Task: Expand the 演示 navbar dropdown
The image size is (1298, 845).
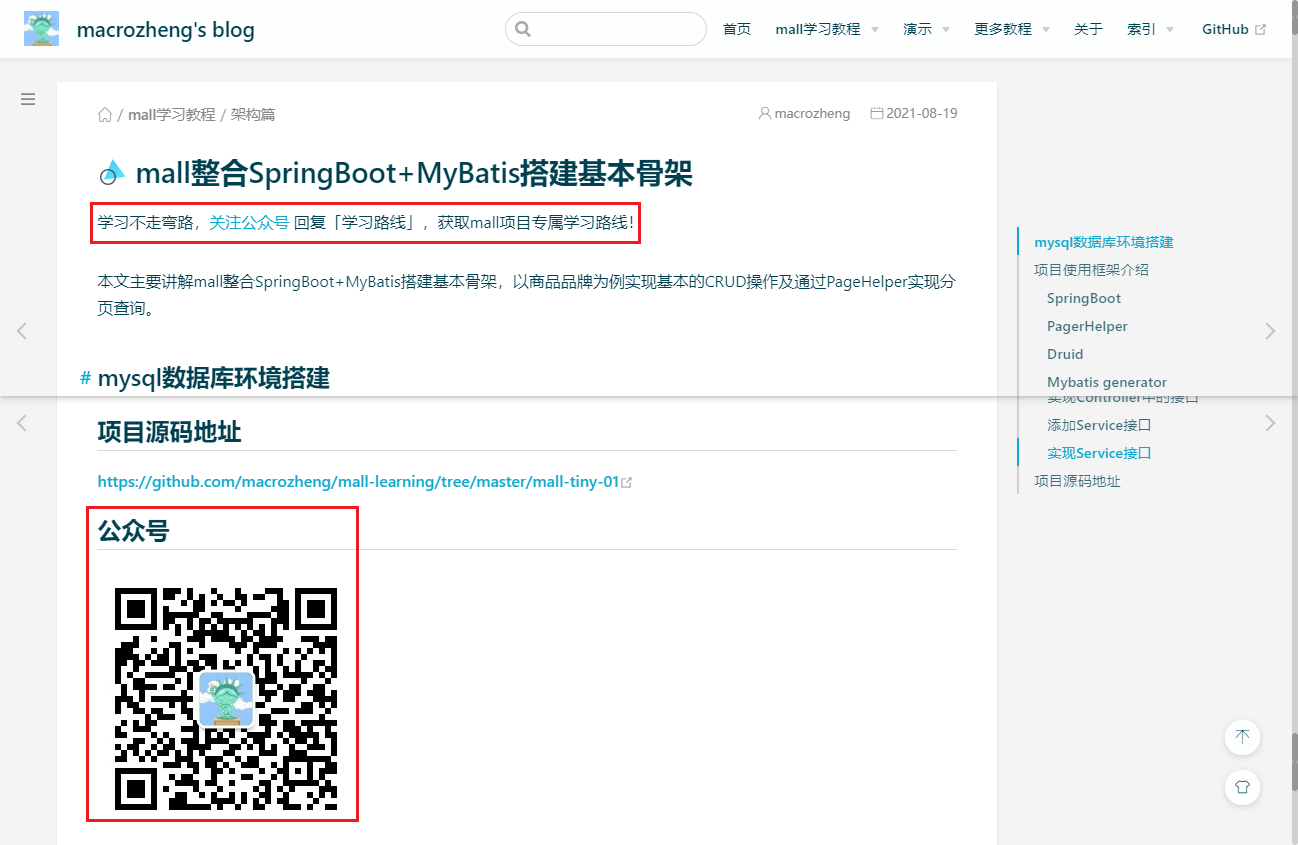Action: pos(927,29)
